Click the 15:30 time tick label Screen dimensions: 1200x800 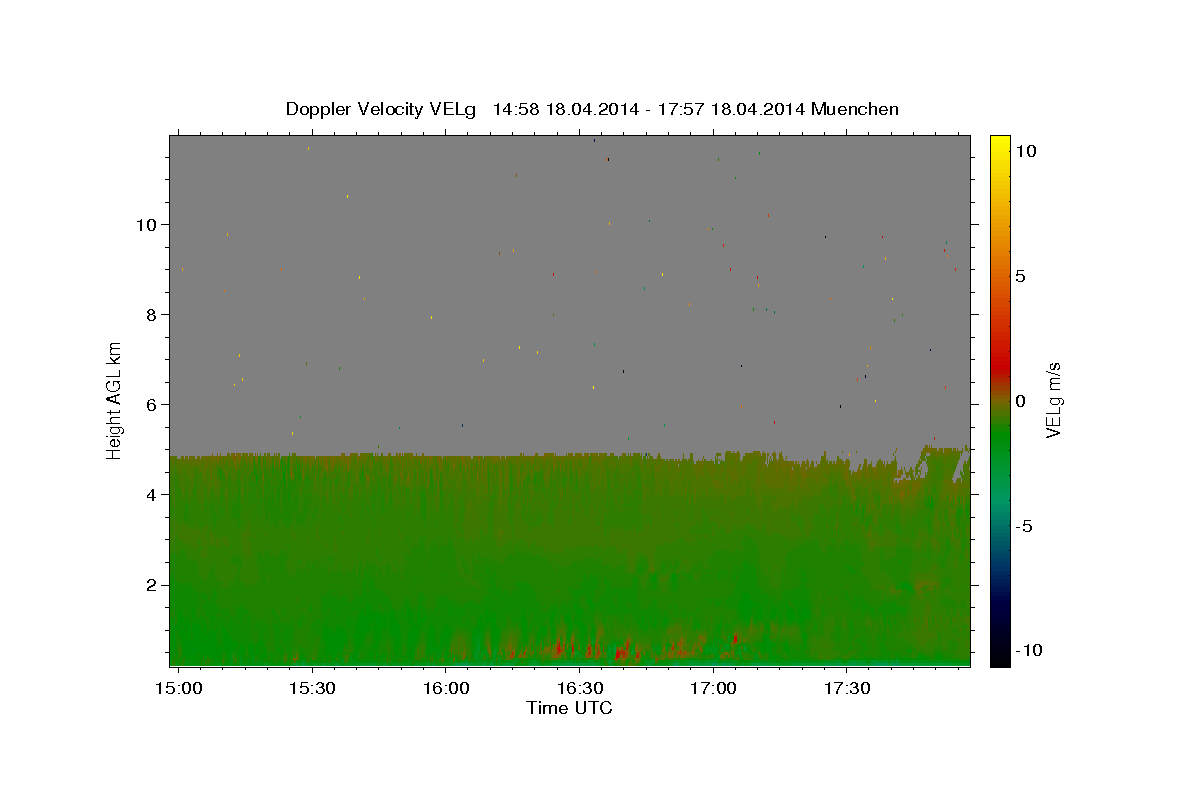tap(312, 689)
